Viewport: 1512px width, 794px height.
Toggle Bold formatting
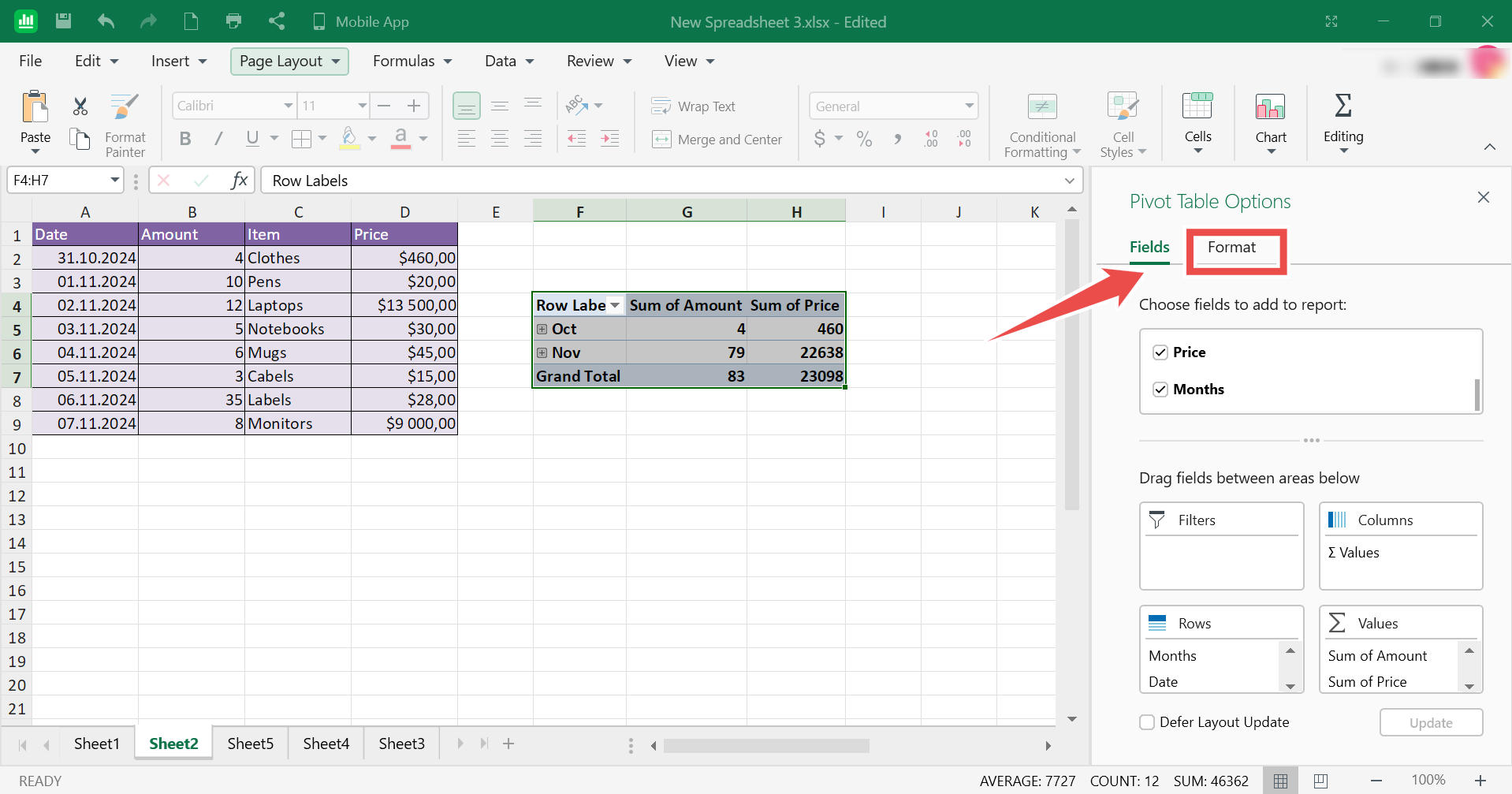tap(185, 139)
